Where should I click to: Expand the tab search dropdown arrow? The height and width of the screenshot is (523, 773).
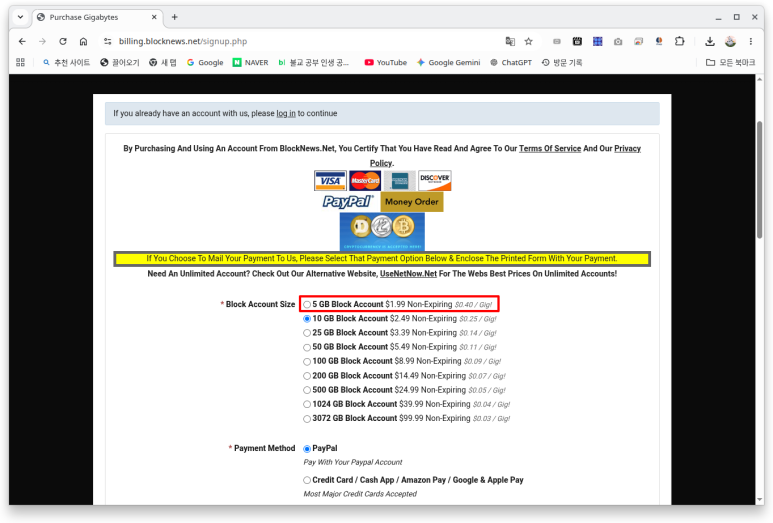(x=20, y=17)
